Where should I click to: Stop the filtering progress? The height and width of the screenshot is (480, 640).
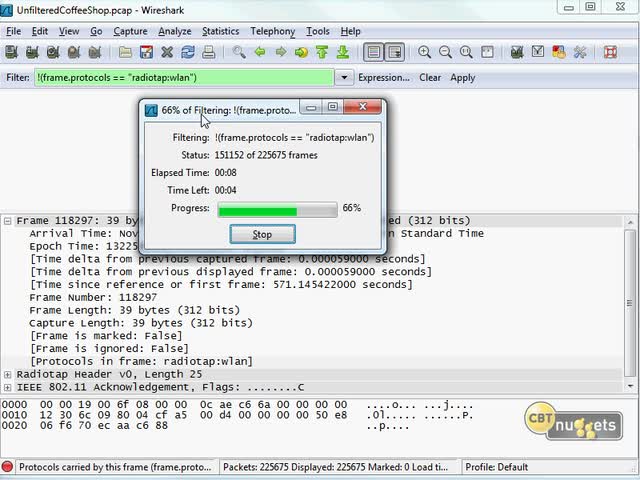click(x=262, y=234)
